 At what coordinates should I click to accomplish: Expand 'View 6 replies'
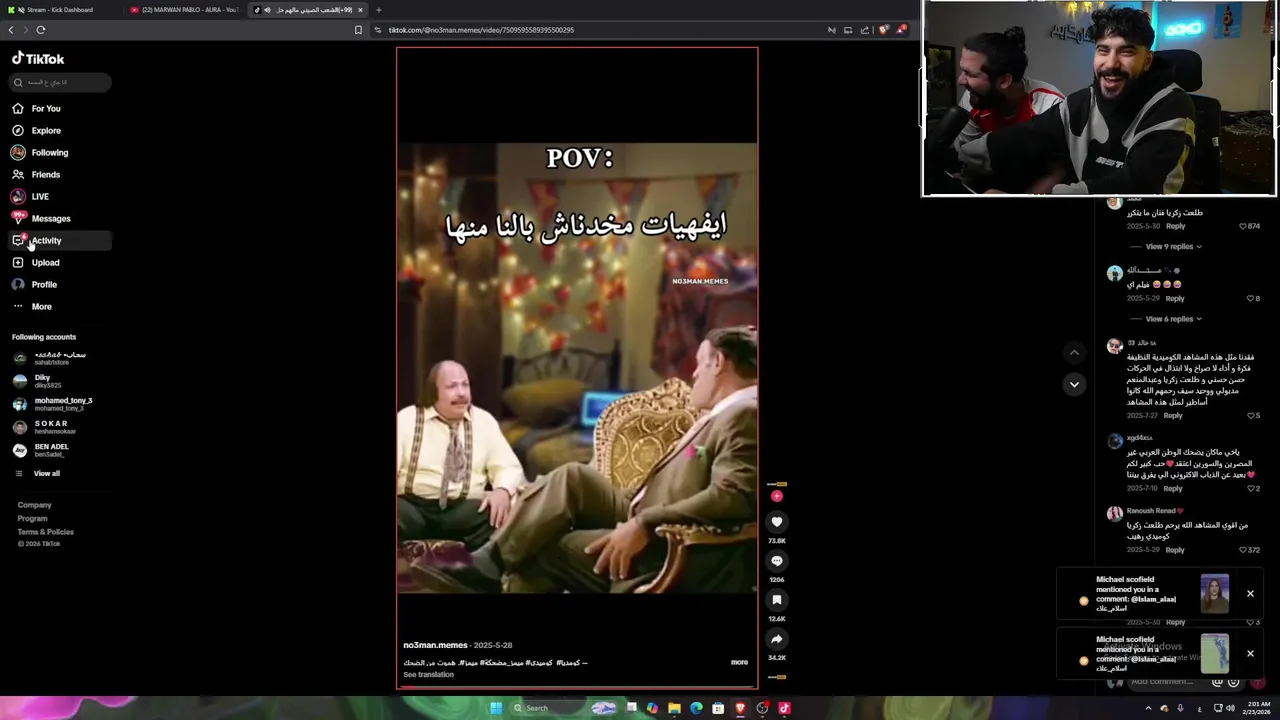[x=1173, y=319]
